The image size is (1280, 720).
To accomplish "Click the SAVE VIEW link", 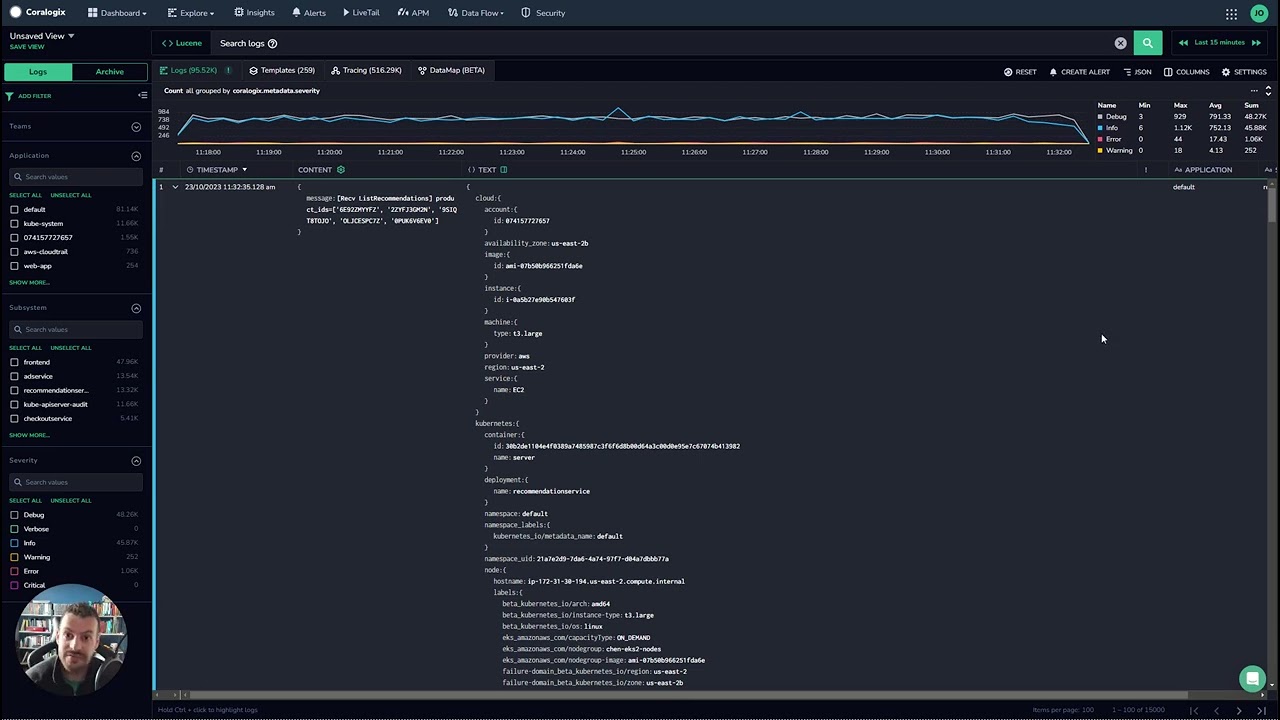I will (x=27, y=47).
